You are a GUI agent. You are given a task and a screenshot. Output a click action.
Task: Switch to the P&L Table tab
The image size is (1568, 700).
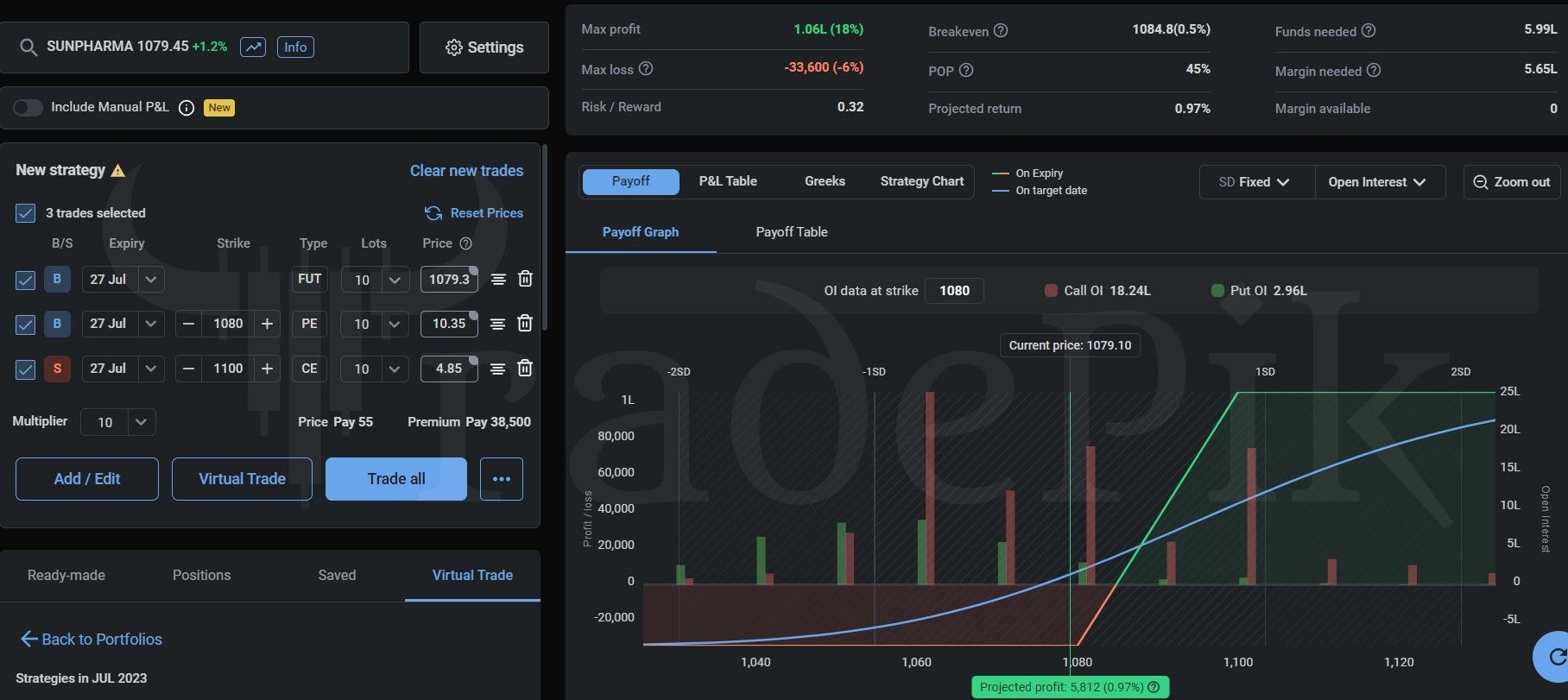coord(728,181)
